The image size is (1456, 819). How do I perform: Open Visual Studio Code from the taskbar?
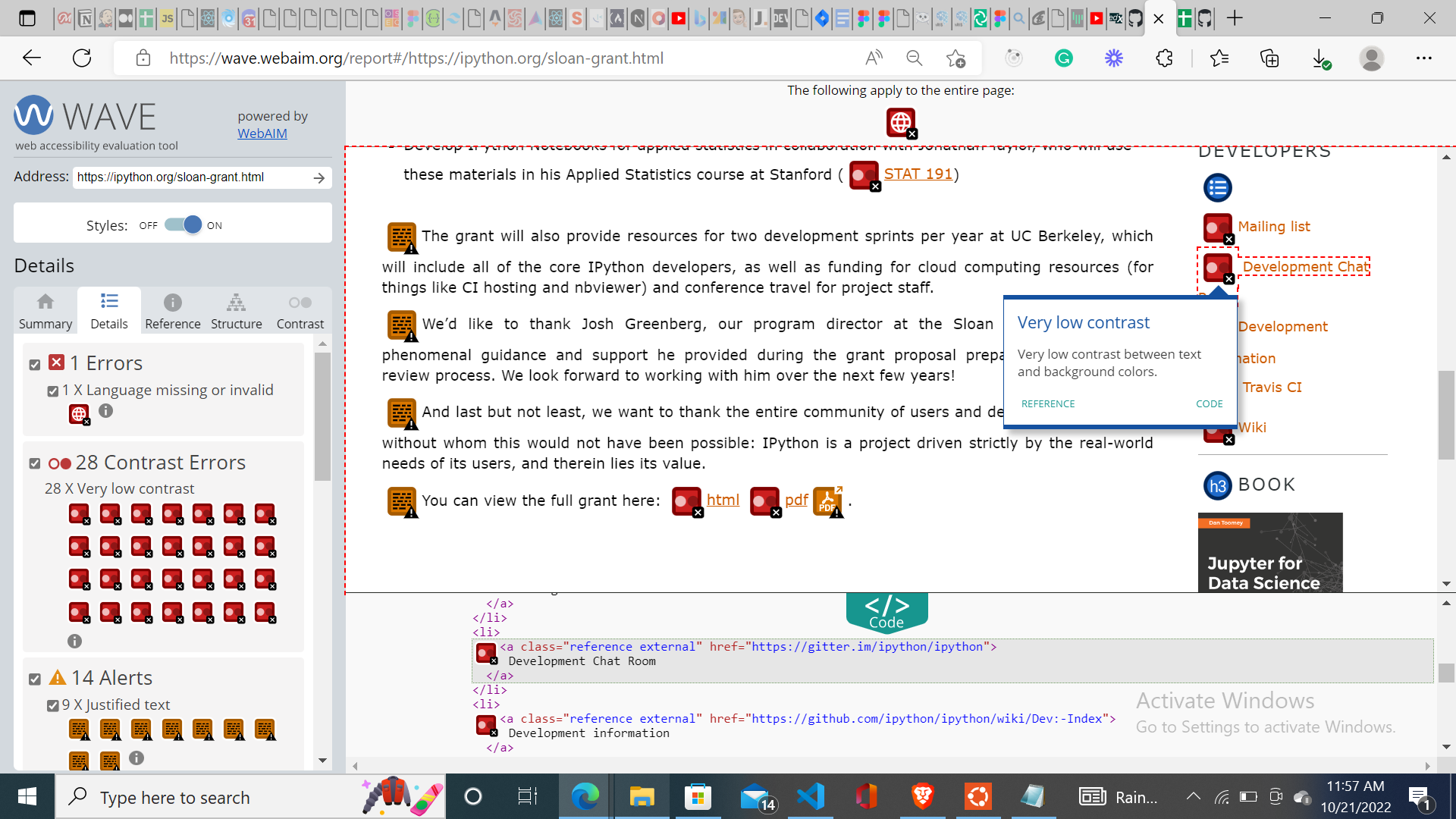point(810,797)
